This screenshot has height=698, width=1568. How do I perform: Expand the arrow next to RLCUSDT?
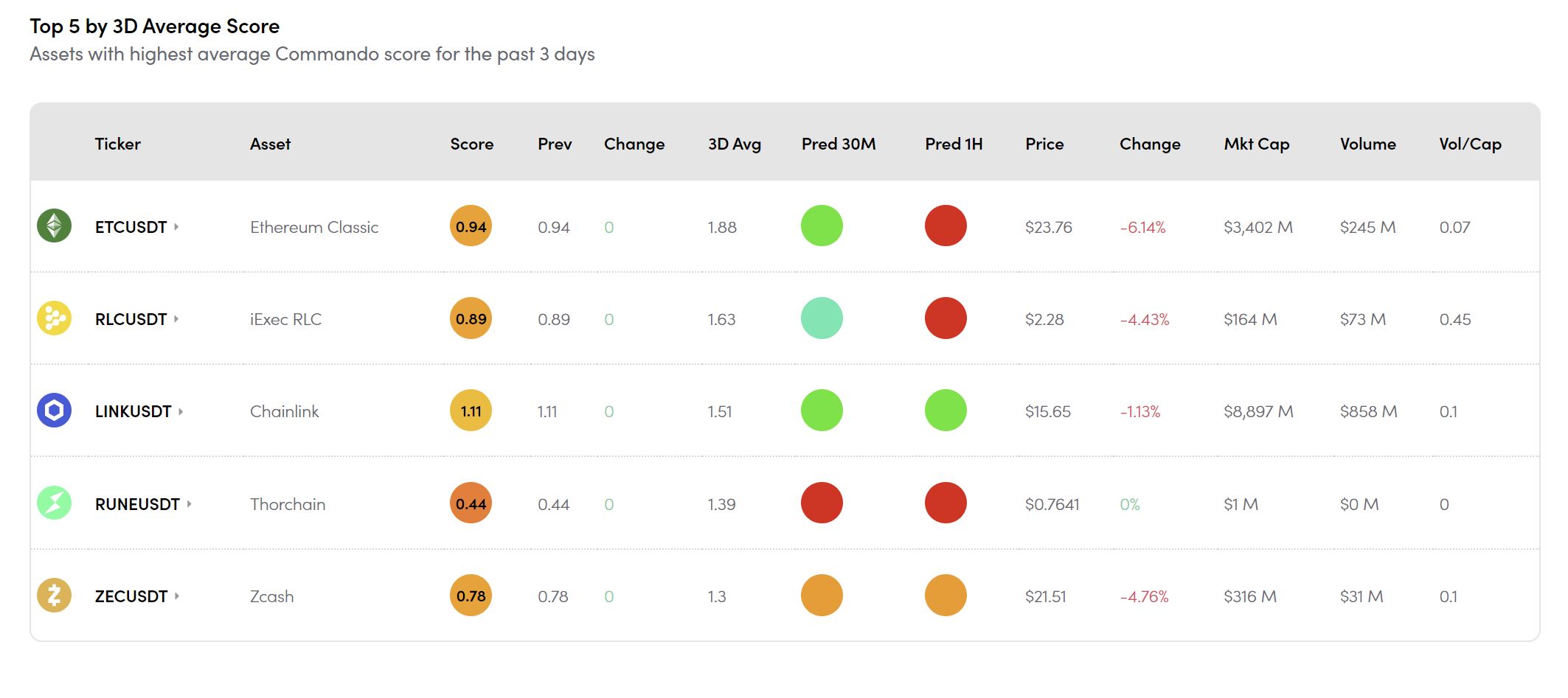(x=176, y=319)
